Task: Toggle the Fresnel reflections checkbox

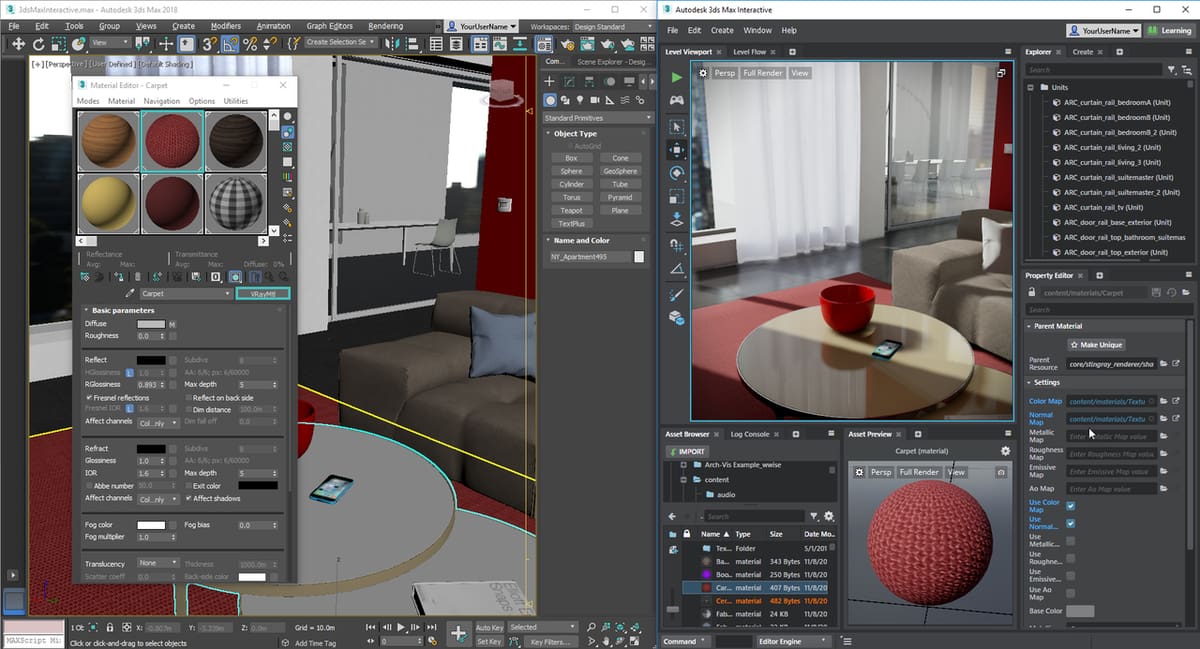Action: pyautogui.click(x=90, y=398)
